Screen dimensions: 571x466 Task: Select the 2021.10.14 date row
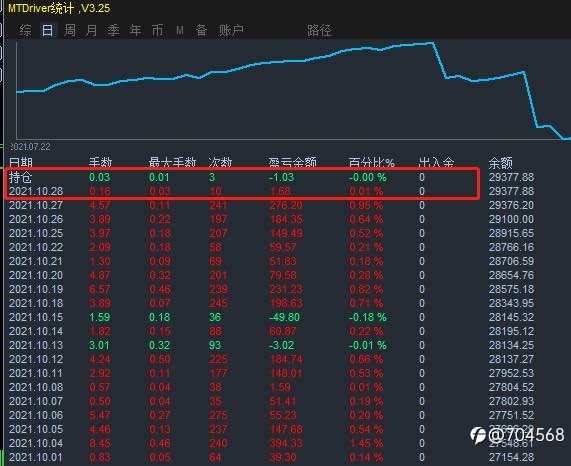[x=36, y=331]
